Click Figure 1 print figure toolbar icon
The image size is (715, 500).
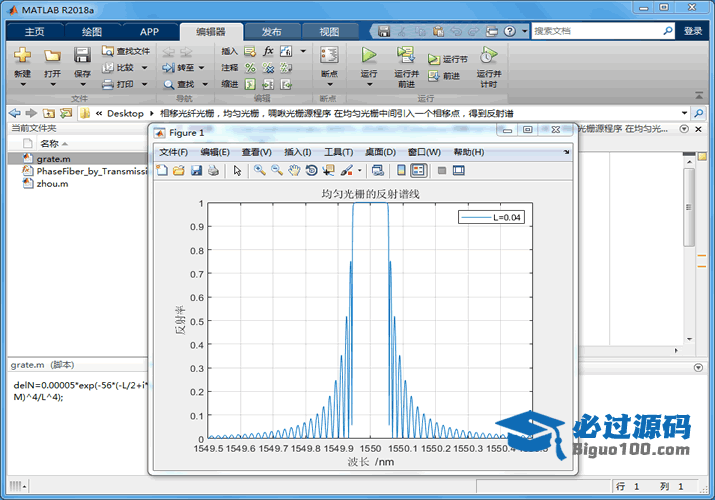tap(213, 170)
